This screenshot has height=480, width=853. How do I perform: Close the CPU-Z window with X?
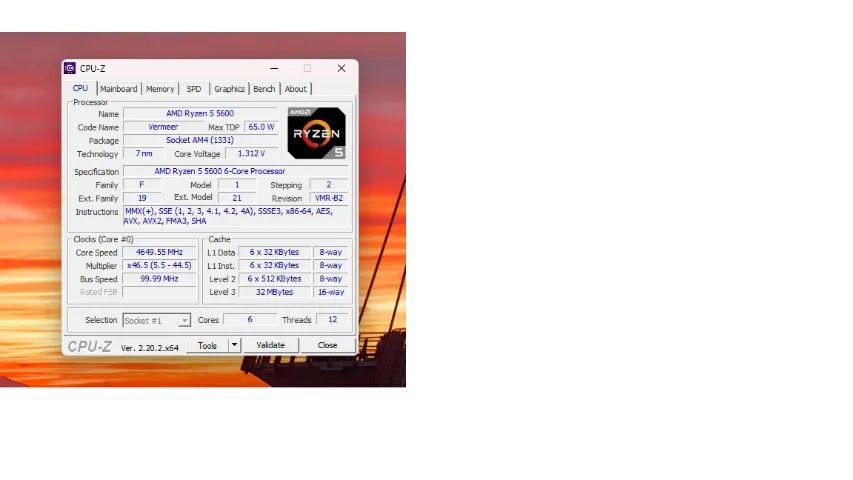341,68
